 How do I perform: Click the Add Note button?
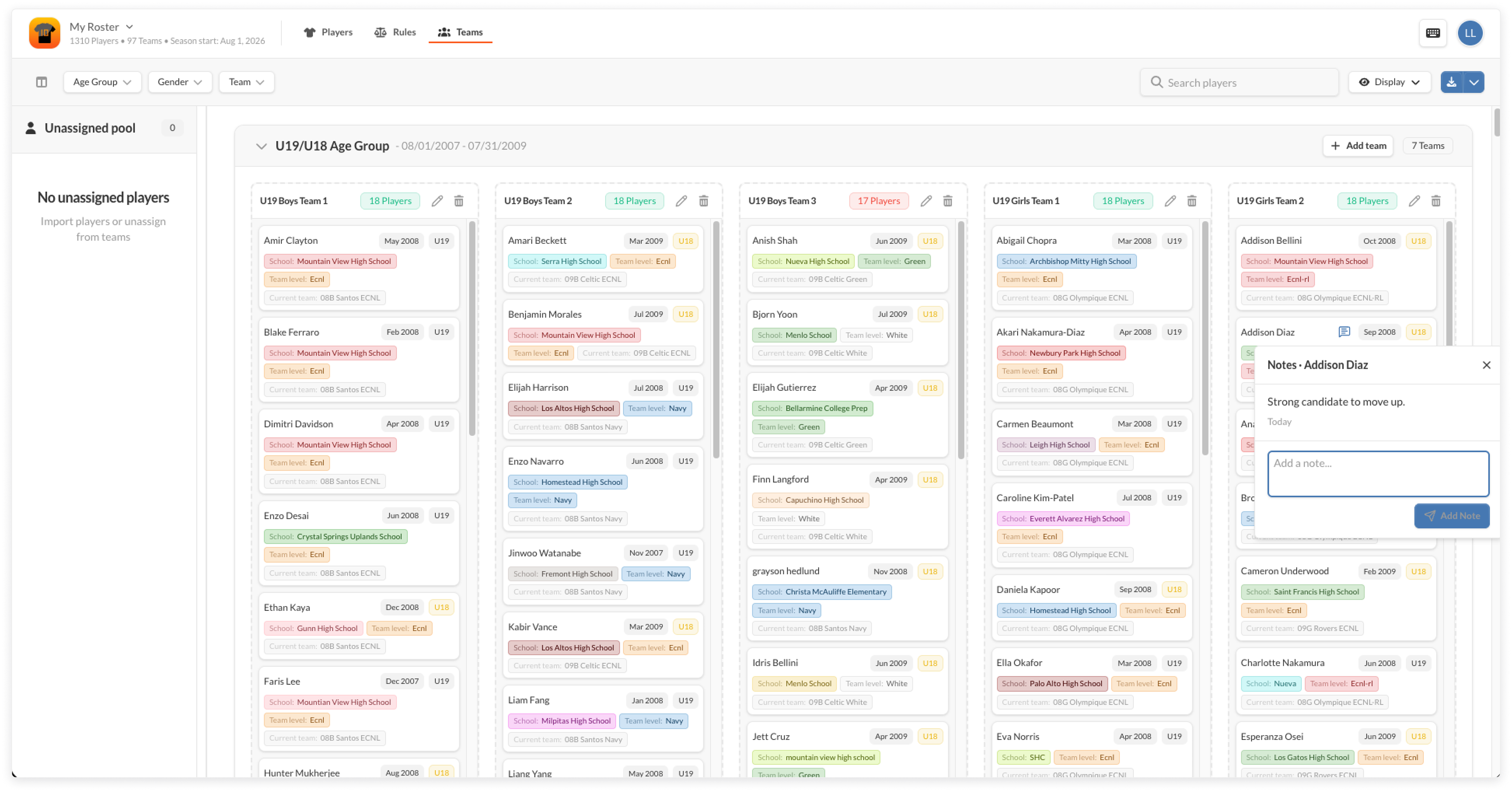coord(1451,516)
